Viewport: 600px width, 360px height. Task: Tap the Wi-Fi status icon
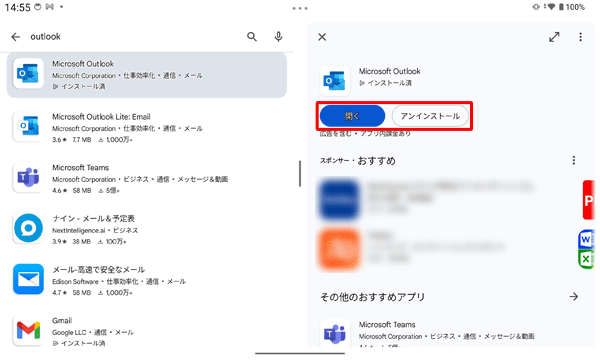[551, 7]
